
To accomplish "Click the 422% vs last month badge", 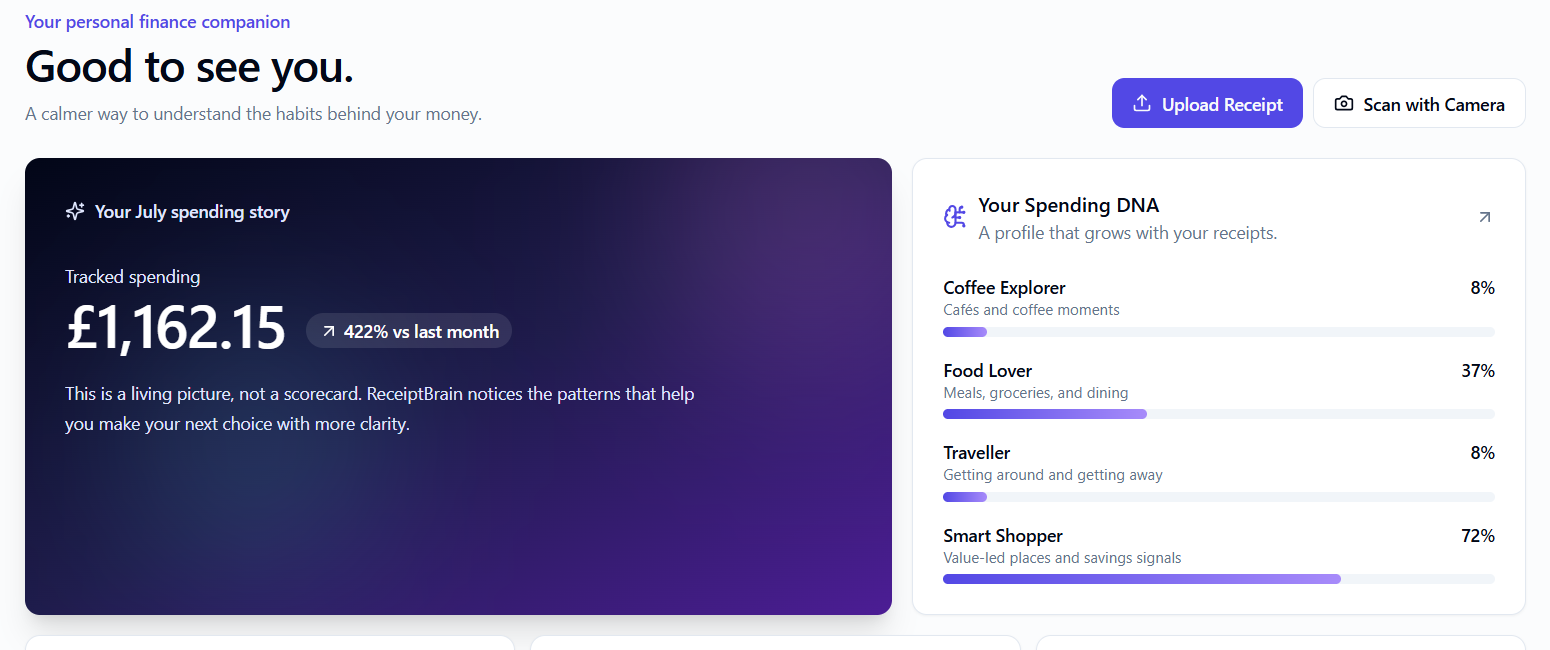I will (x=409, y=331).
